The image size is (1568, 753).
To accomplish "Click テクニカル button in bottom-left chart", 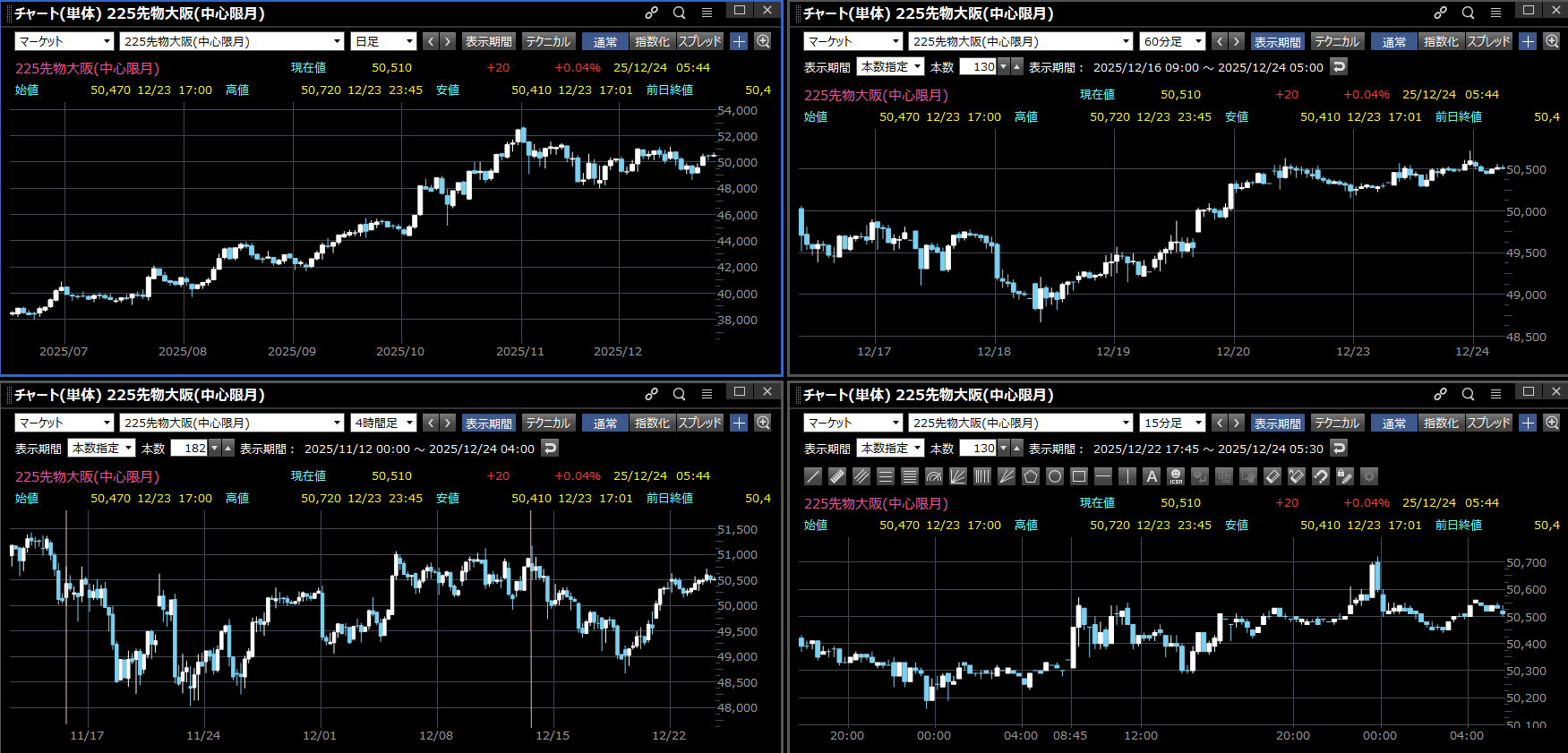I will 548,423.
